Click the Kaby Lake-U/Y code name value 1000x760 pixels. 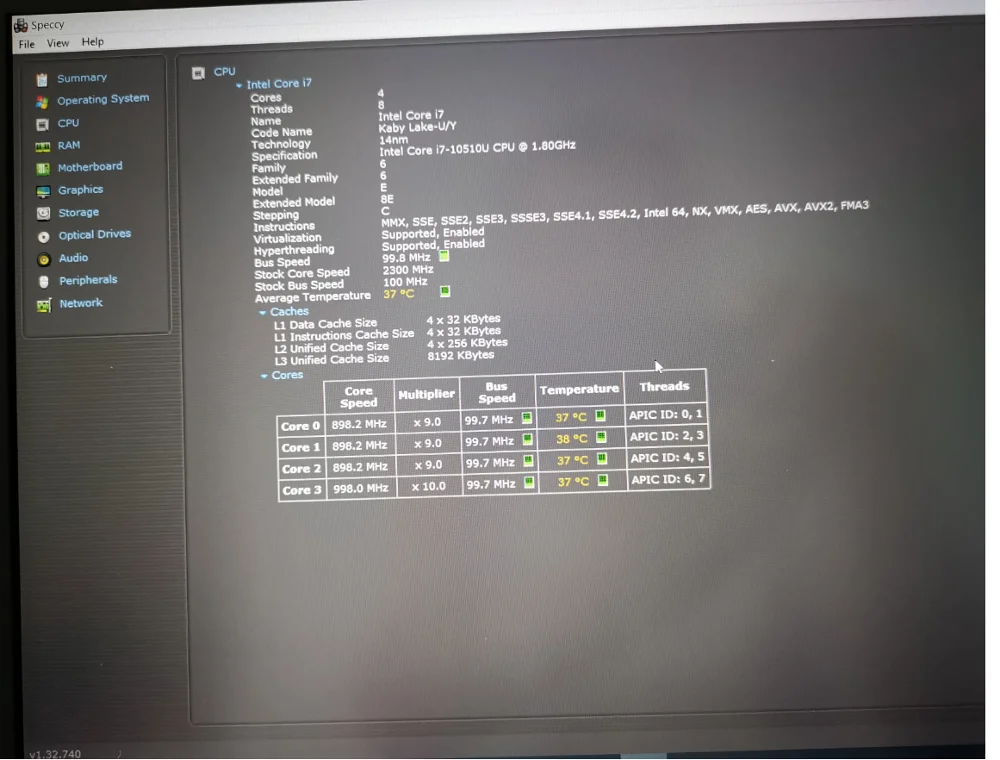click(x=418, y=128)
